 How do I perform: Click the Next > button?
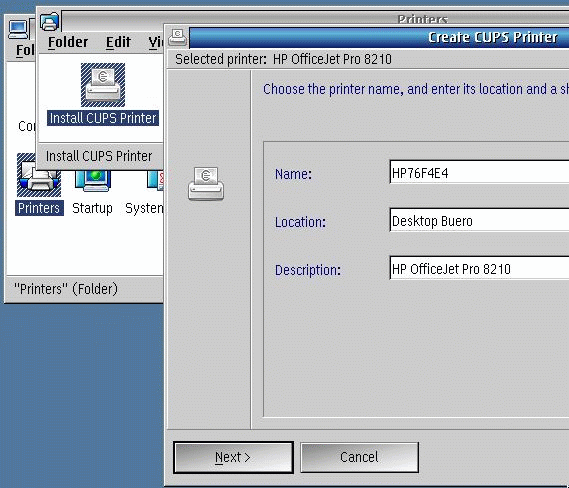pyautogui.click(x=233, y=457)
